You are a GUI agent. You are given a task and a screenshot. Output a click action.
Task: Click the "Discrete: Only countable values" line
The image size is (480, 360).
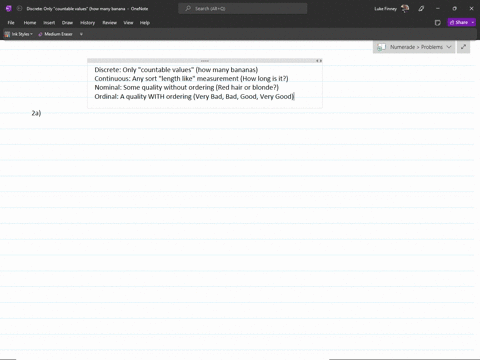point(176,70)
